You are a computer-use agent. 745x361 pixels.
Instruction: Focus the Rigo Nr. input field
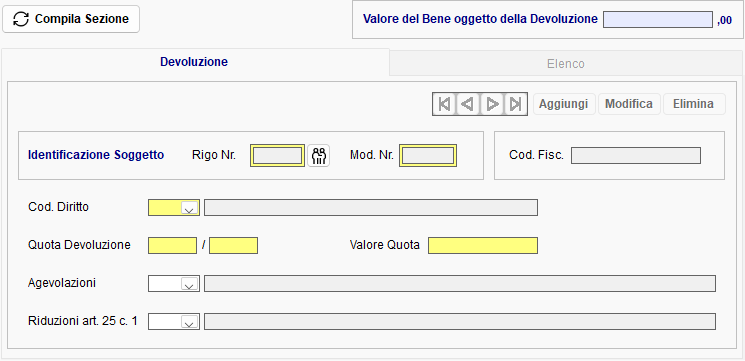pyautogui.click(x=277, y=155)
